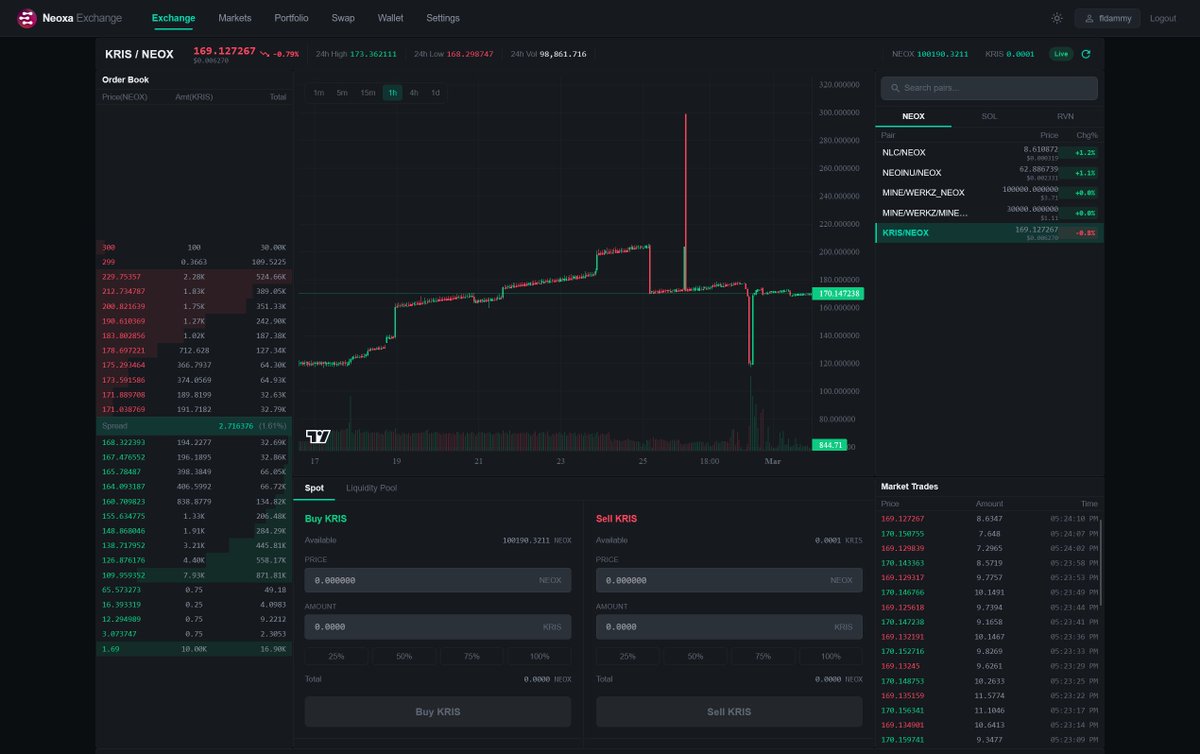Select the 1m chart interval
The width and height of the screenshot is (1200, 754).
[x=318, y=93]
